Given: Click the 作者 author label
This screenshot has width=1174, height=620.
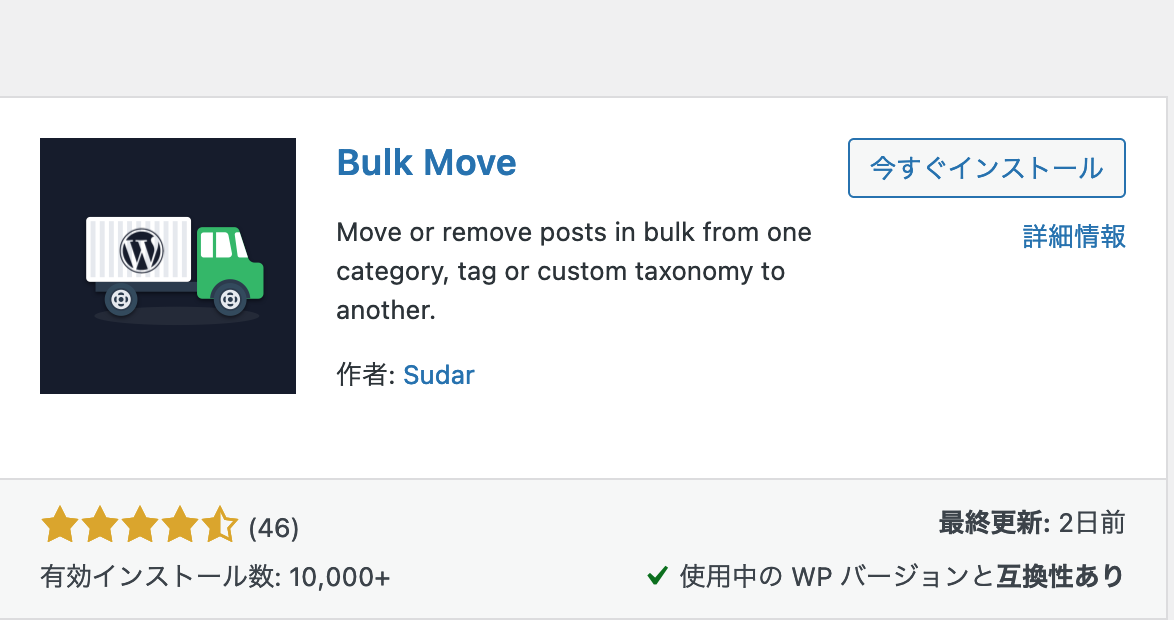Looking at the screenshot, I should click(362, 375).
